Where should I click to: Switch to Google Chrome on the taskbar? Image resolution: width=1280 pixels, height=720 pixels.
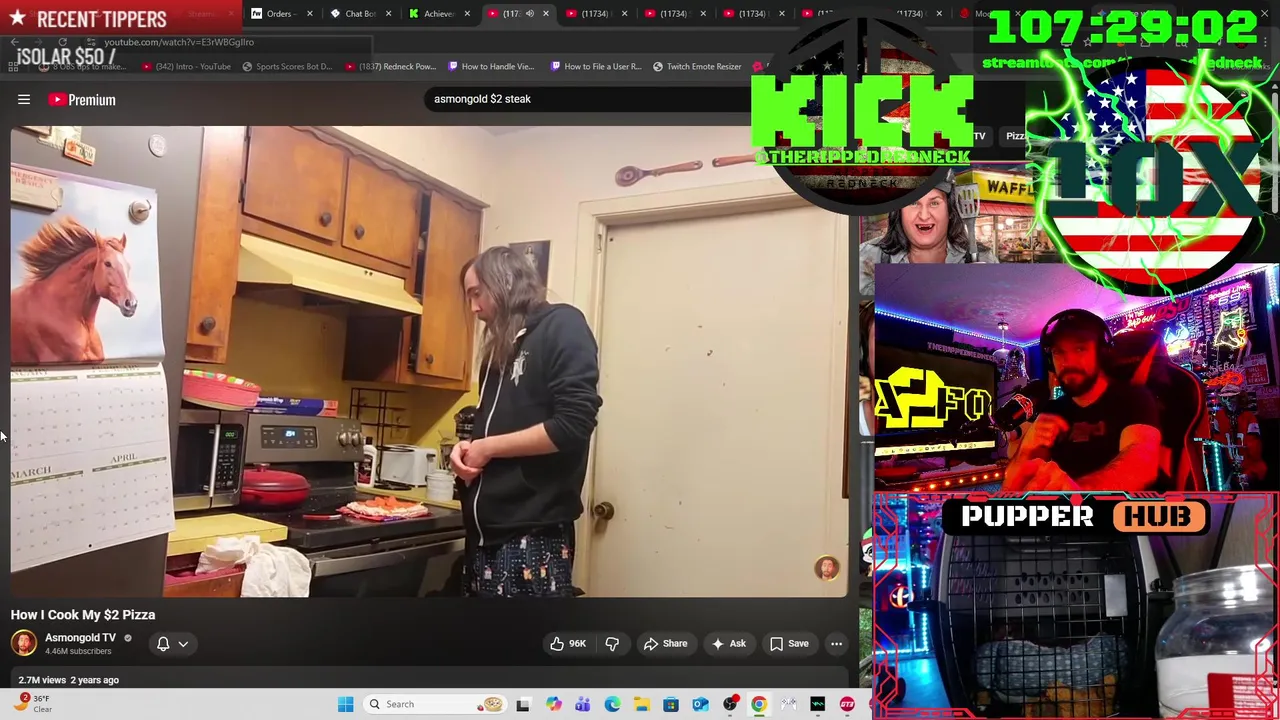click(x=759, y=704)
